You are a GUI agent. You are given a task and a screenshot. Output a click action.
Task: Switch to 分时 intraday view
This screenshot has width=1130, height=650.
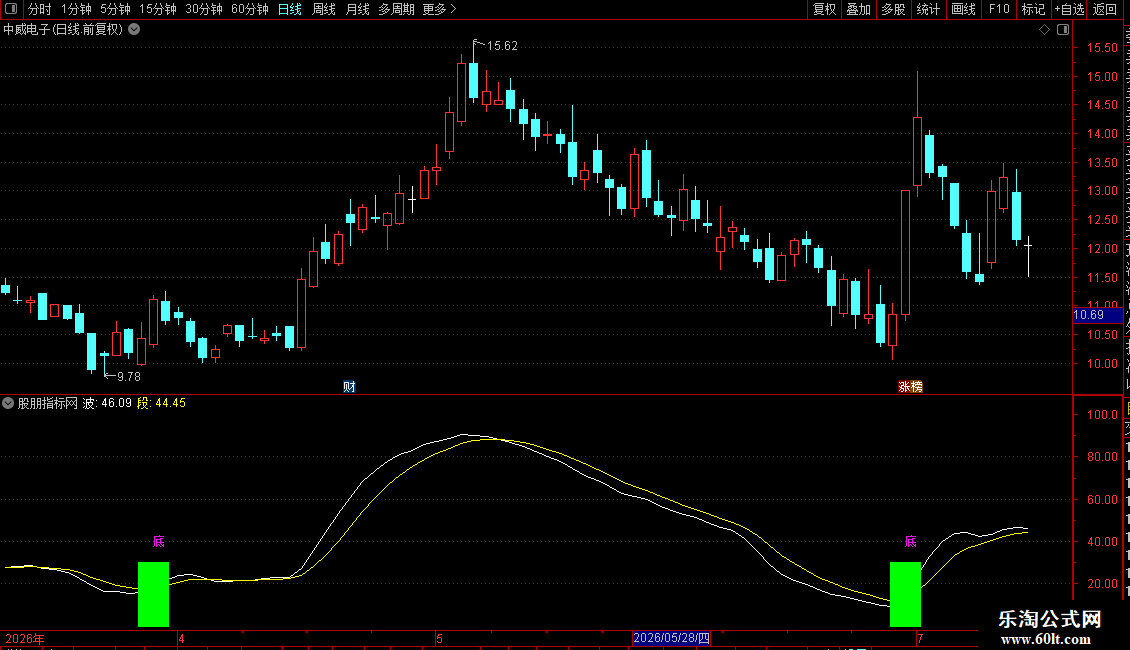coord(40,9)
